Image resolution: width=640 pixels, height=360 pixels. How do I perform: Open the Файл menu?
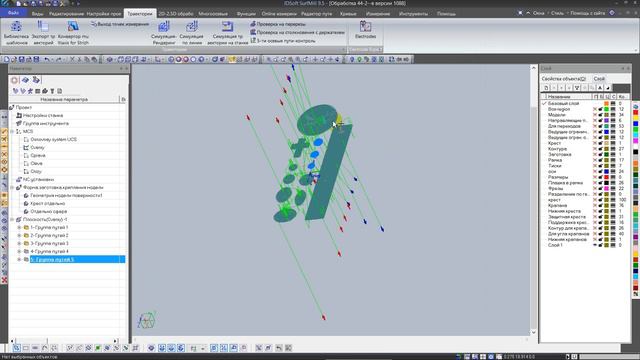(x=13, y=13)
